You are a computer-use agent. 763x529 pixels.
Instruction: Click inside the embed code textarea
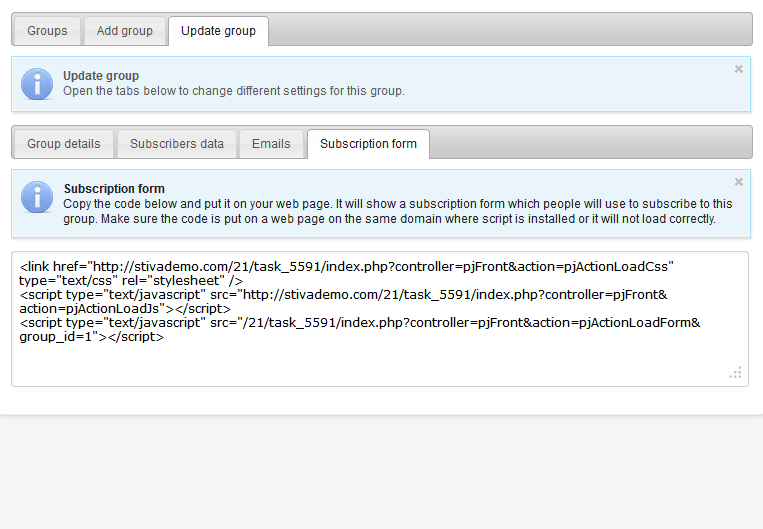(x=380, y=319)
